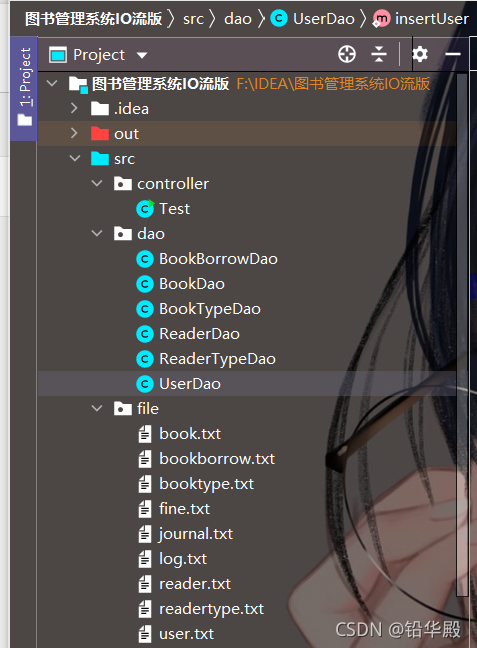Click the red out folder icon
477x648 pixels.
[100, 133]
